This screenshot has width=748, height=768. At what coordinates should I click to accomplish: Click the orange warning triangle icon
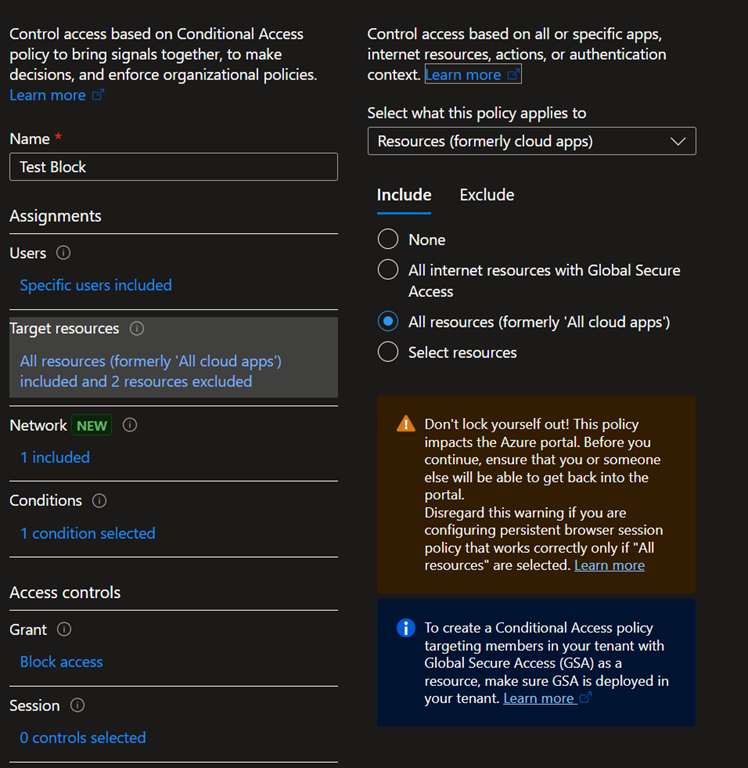405,424
